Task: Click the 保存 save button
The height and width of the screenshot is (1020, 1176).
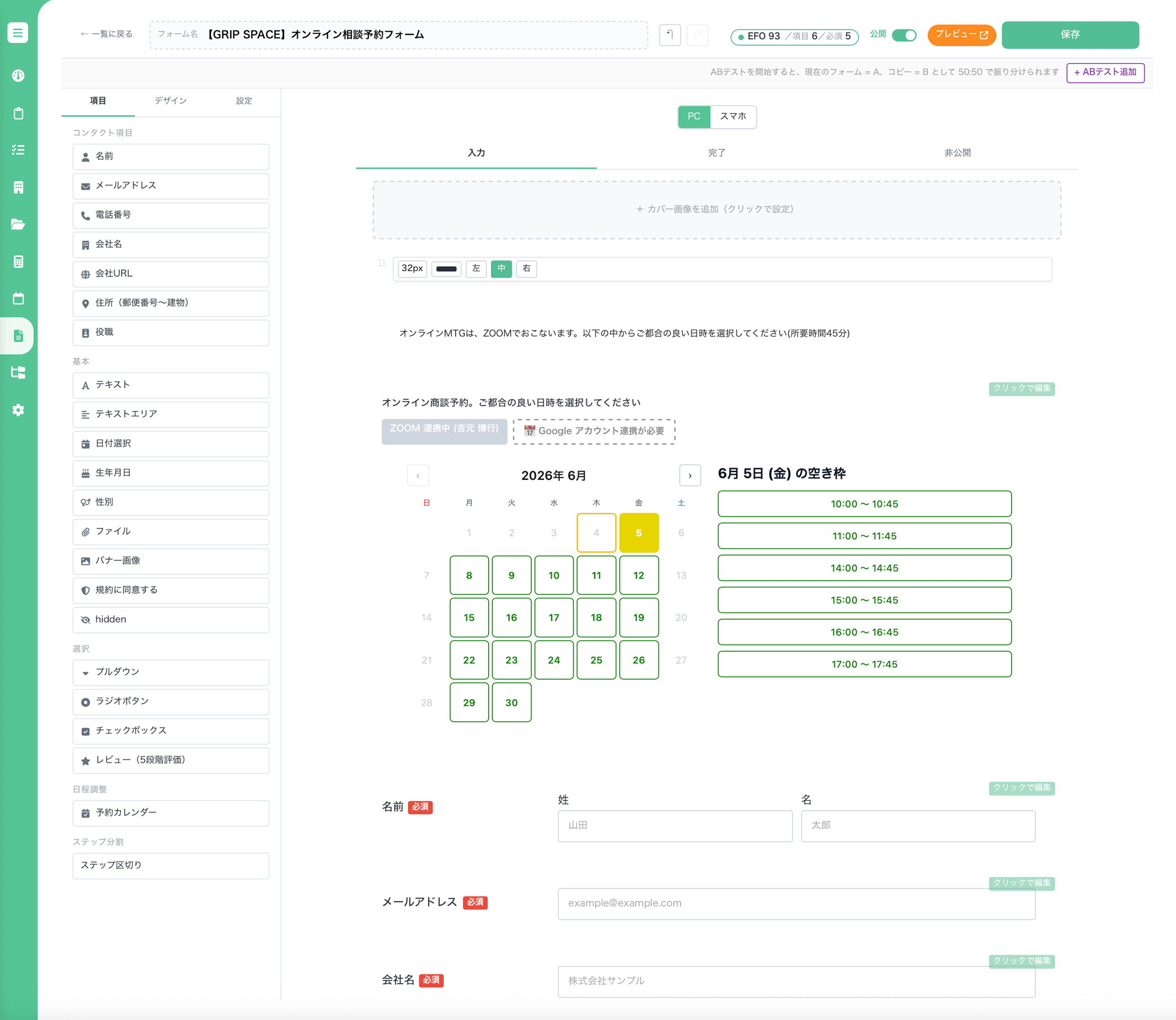Action: click(1070, 35)
